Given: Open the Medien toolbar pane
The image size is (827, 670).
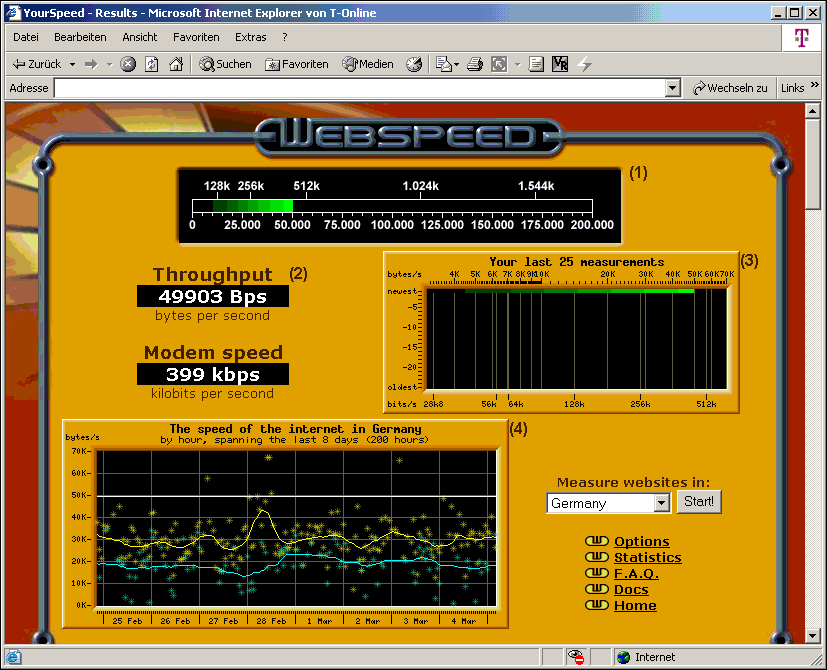Looking at the screenshot, I should [368, 64].
